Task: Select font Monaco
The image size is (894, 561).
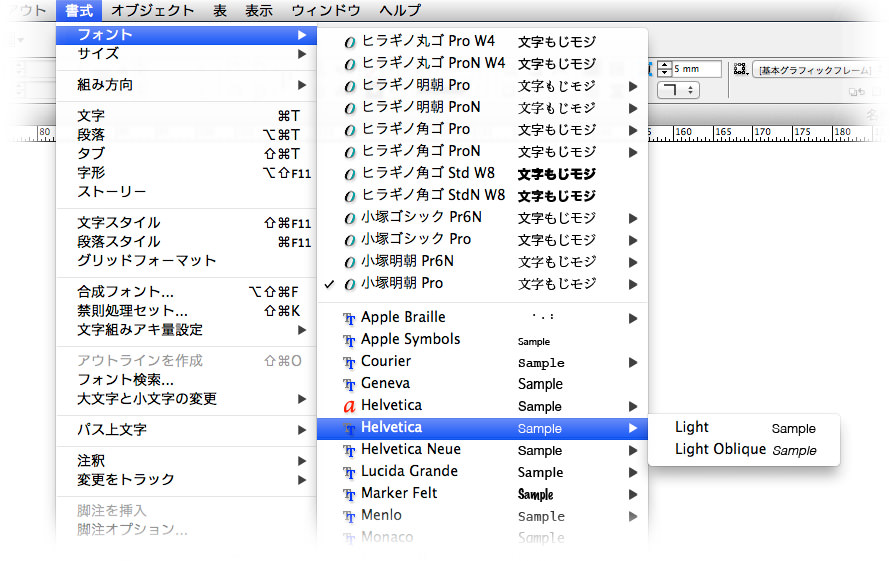Action: click(x=482, y=537)
